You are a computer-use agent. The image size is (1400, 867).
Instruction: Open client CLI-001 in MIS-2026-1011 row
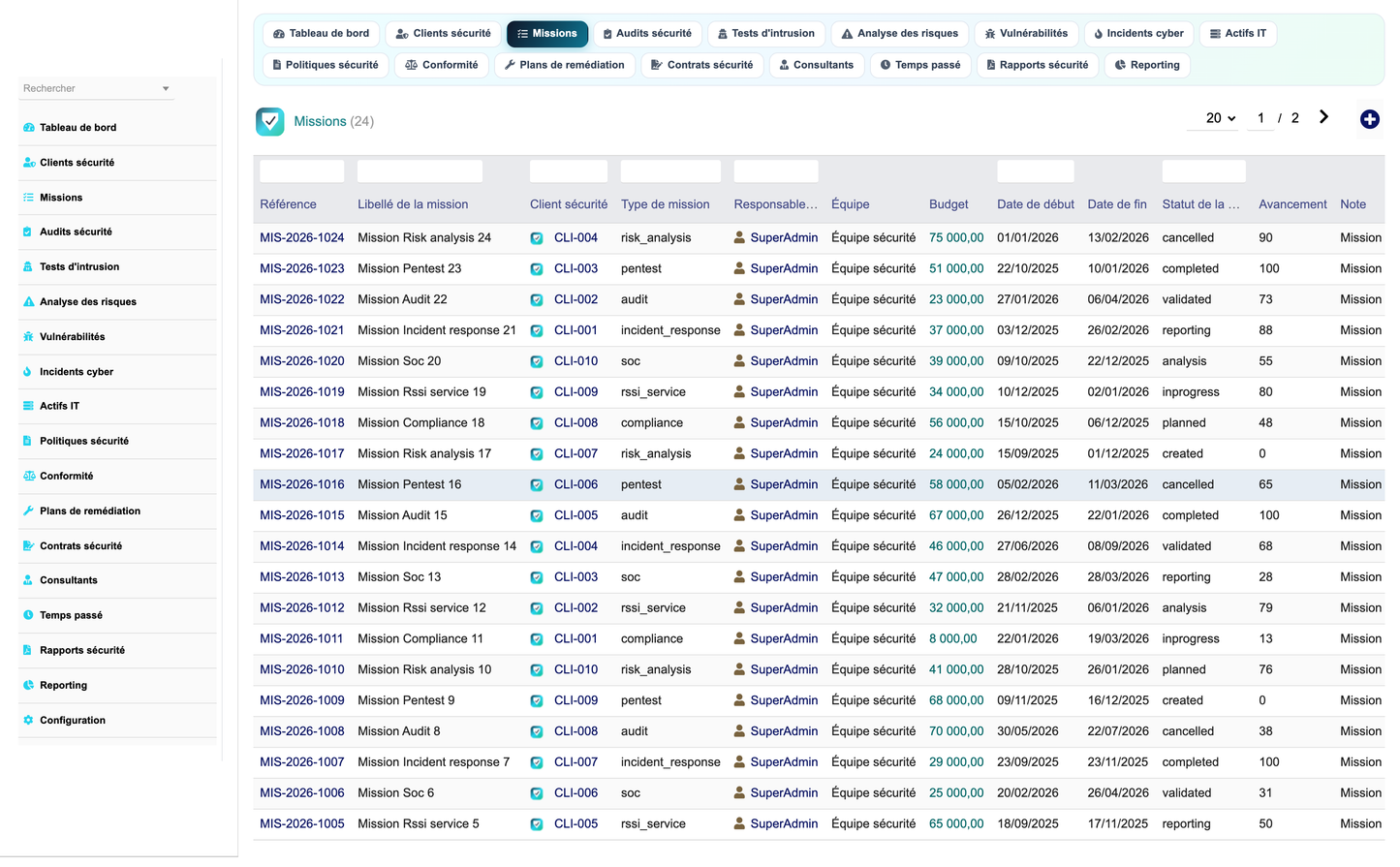(x=576, y=638)
